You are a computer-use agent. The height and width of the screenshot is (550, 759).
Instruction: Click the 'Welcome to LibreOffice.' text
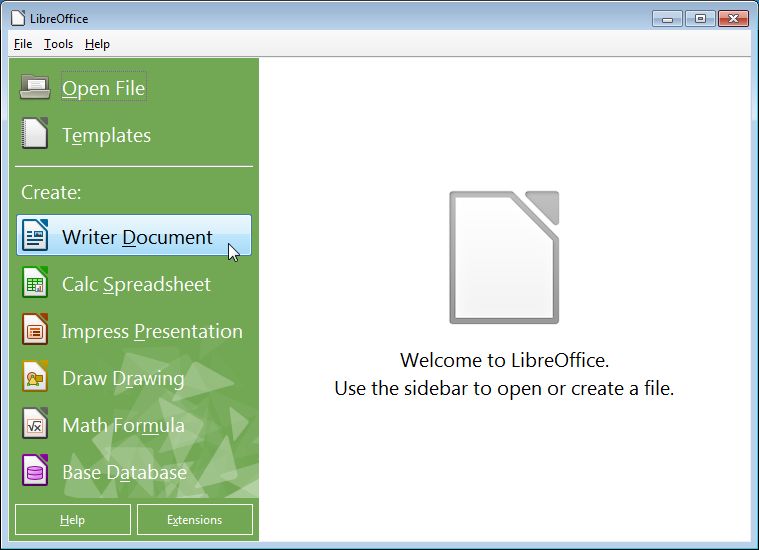[503, 360]
